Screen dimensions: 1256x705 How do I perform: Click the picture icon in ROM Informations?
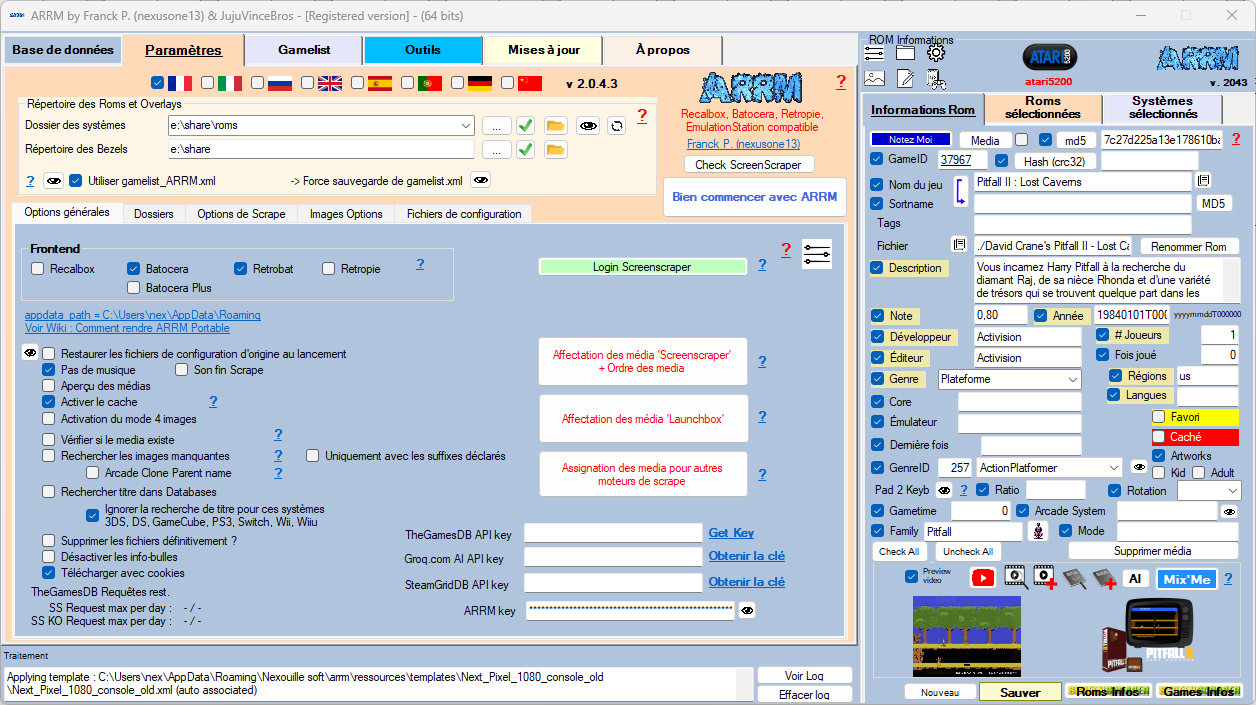(x=875, y=78)
